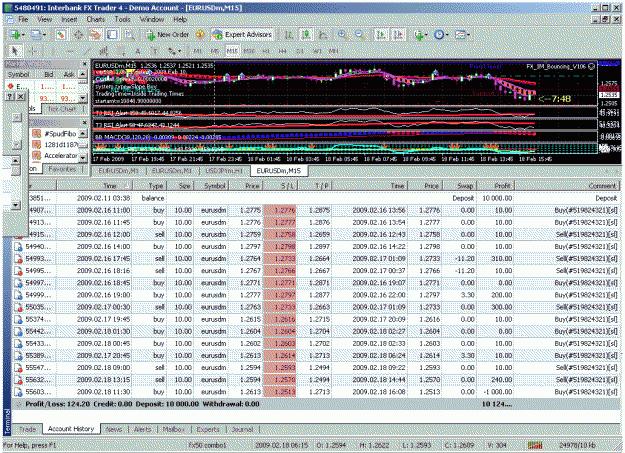Switch chart to line chart icon
The width and height of the screenshot is (625, 453).
323,35
